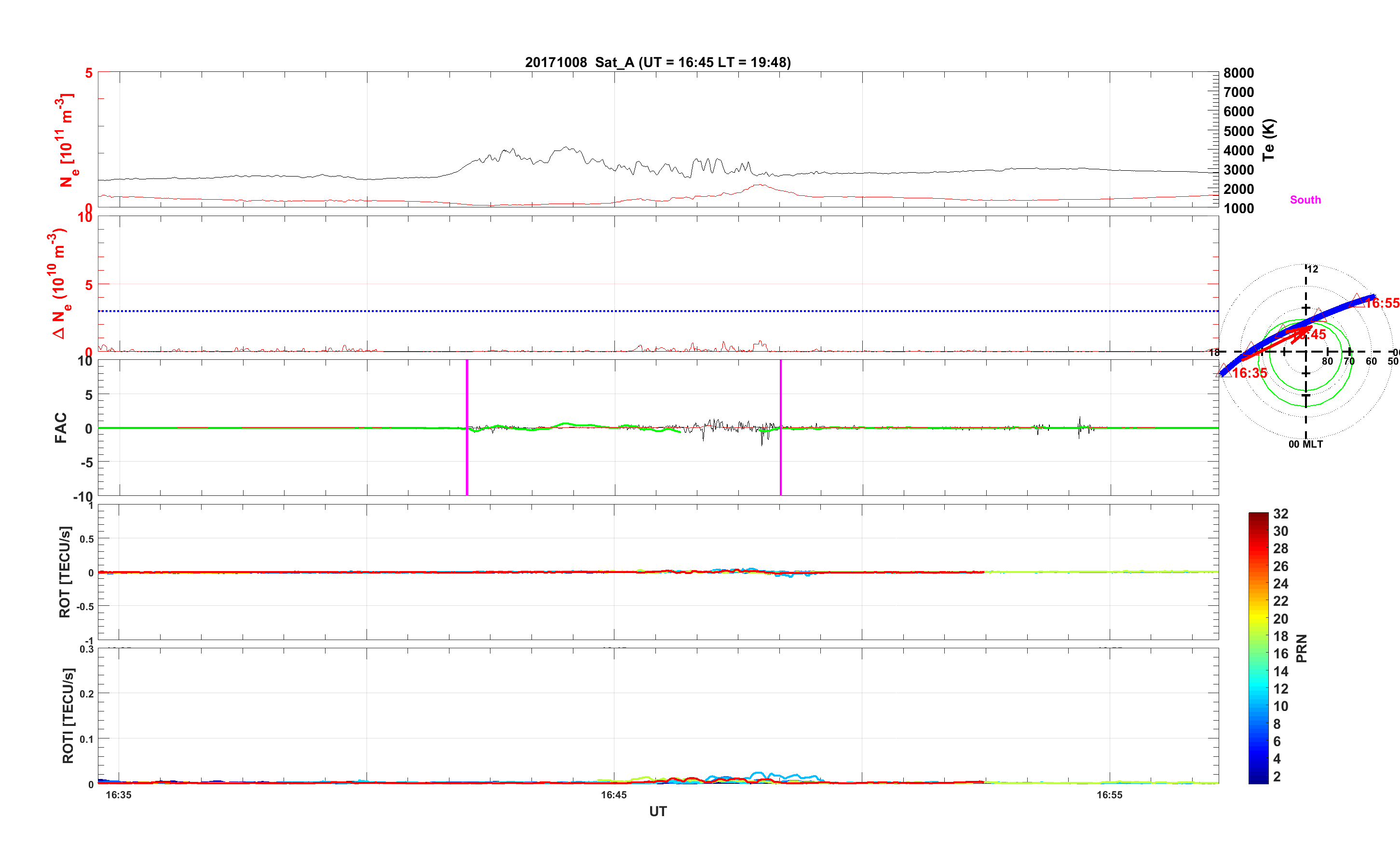Click the ROTI [TECU/s] y-axis label
Viewport: 1400px width, 847px height.
pos(68,715)
